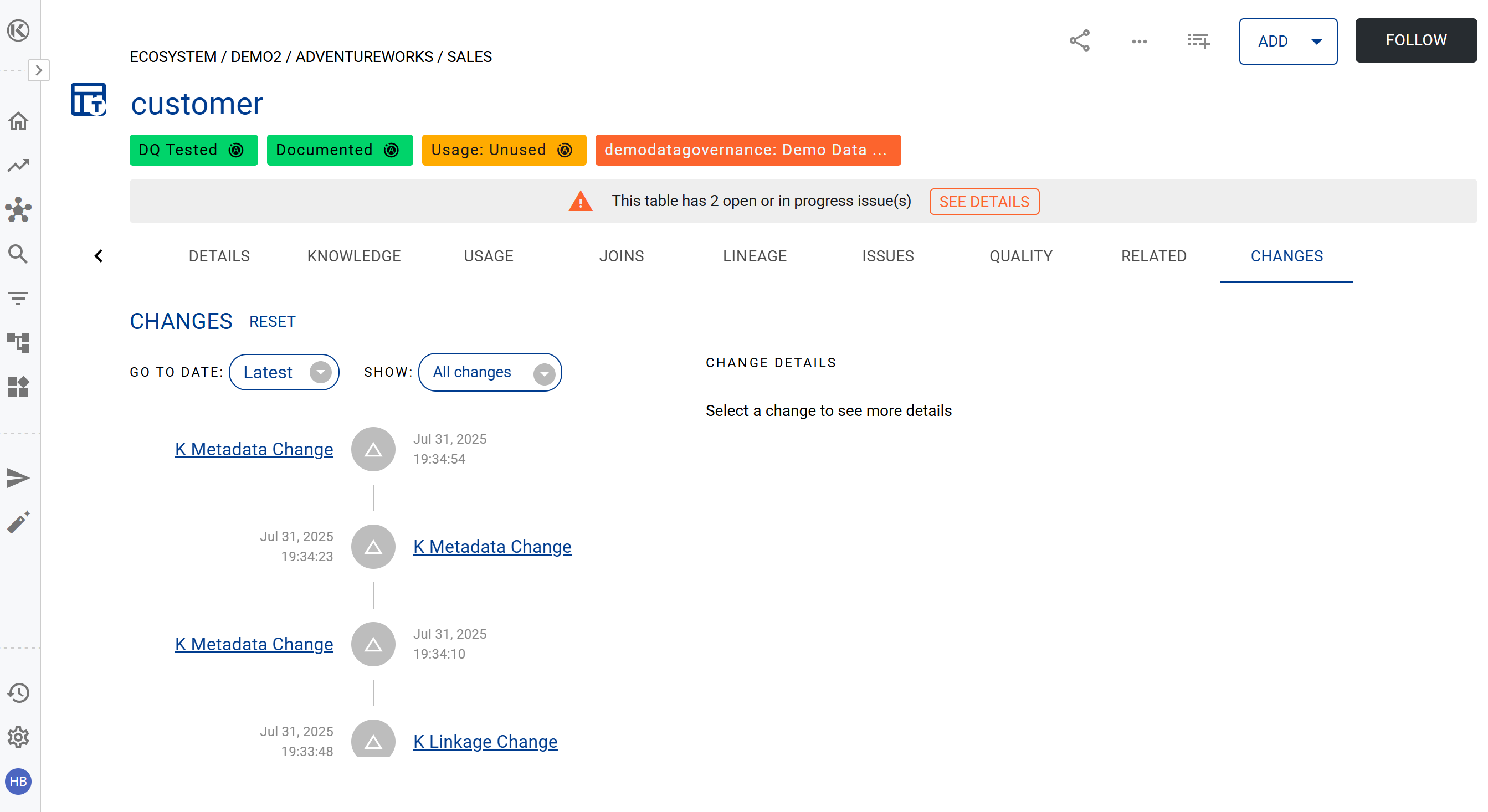Click the HB user avatar

[x=18, y=782]
